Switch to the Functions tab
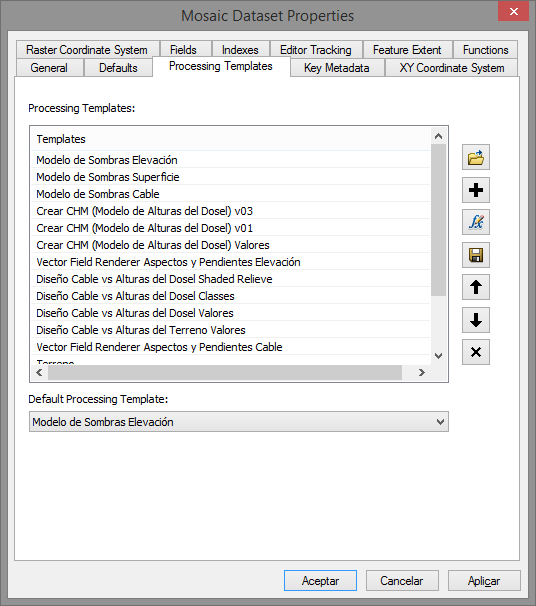The height and width of the screenshot is (606, 536). (485, 50)
